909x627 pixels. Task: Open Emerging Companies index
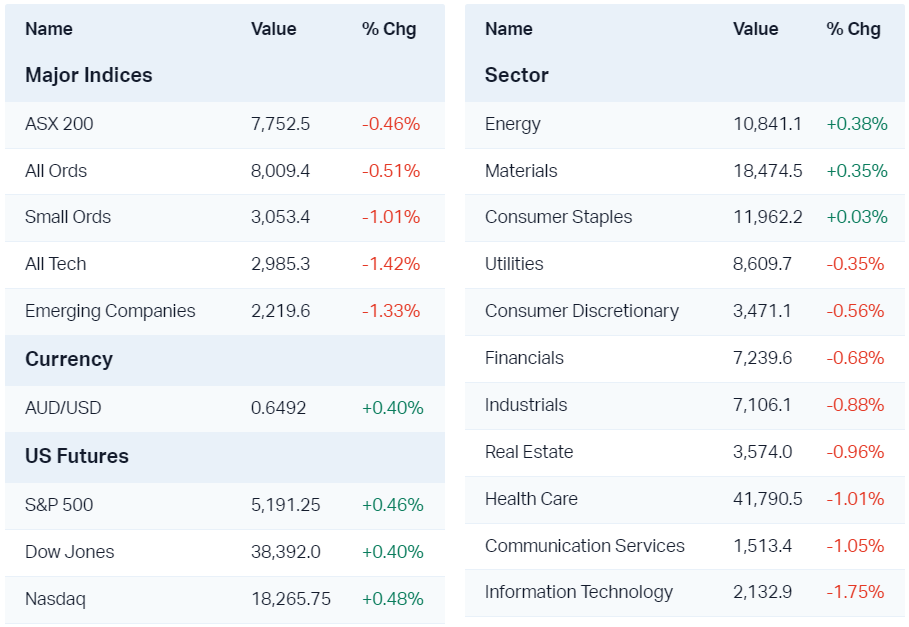tap(110, 311)
